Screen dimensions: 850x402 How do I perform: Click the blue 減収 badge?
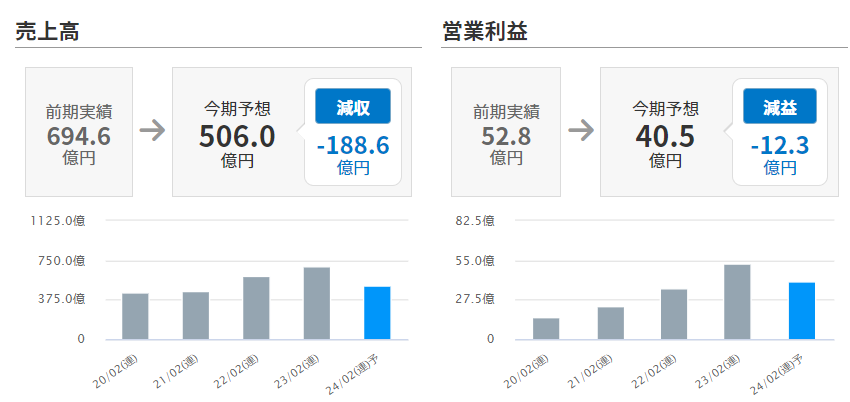tap(352, 106)
